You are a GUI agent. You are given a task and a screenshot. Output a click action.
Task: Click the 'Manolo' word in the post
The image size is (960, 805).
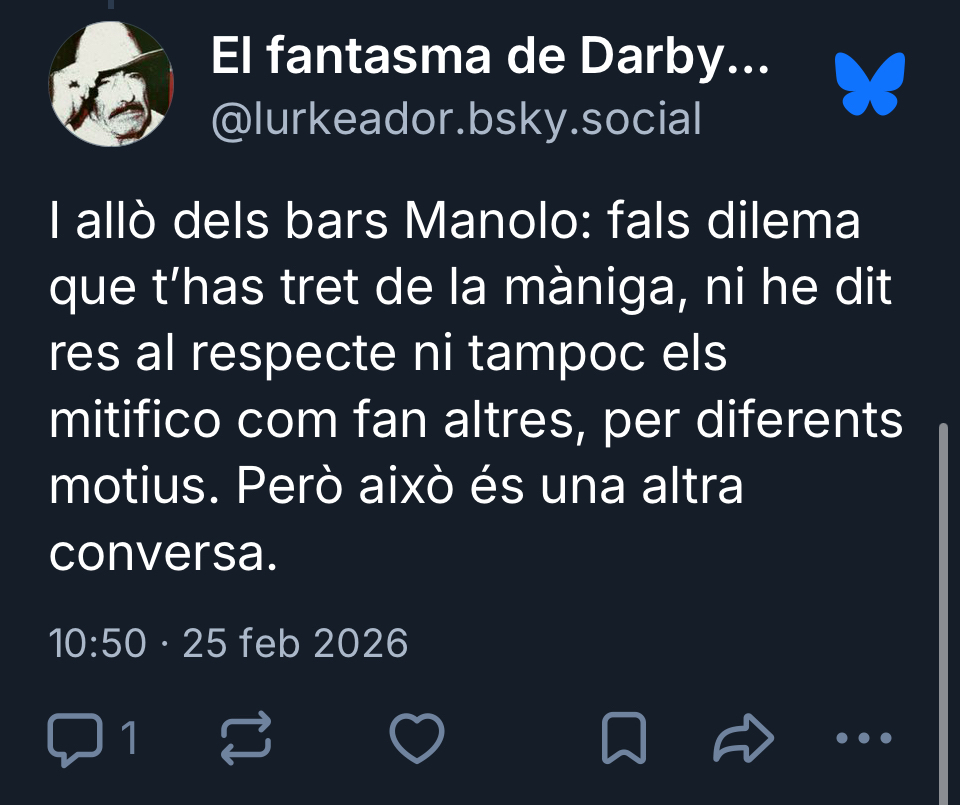(498, 221)
